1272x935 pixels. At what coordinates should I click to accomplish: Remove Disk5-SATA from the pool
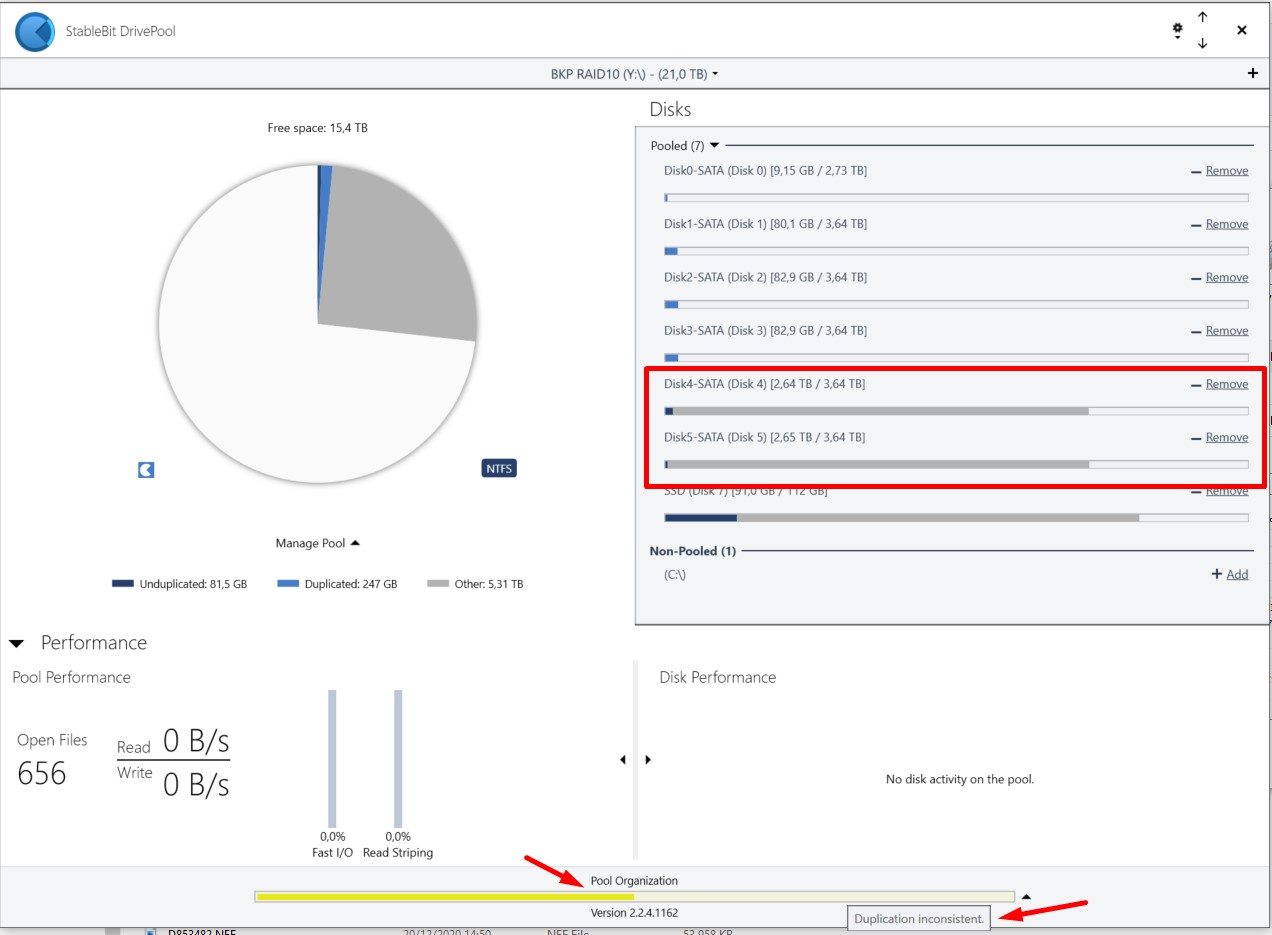1226,437
